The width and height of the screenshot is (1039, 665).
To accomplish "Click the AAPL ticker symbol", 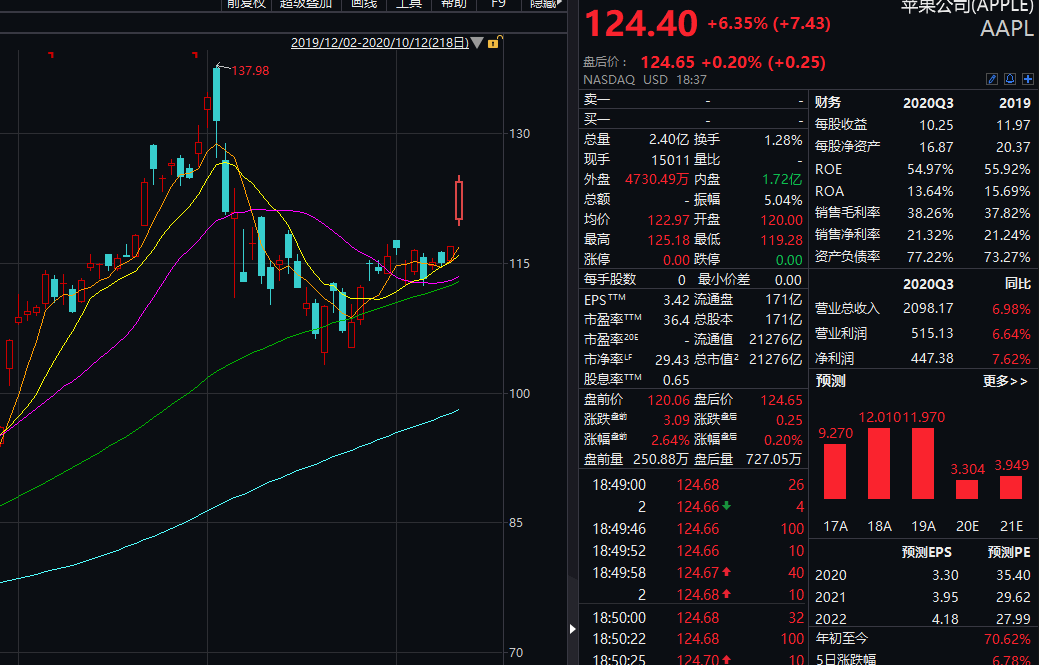I will [1007, 28].
